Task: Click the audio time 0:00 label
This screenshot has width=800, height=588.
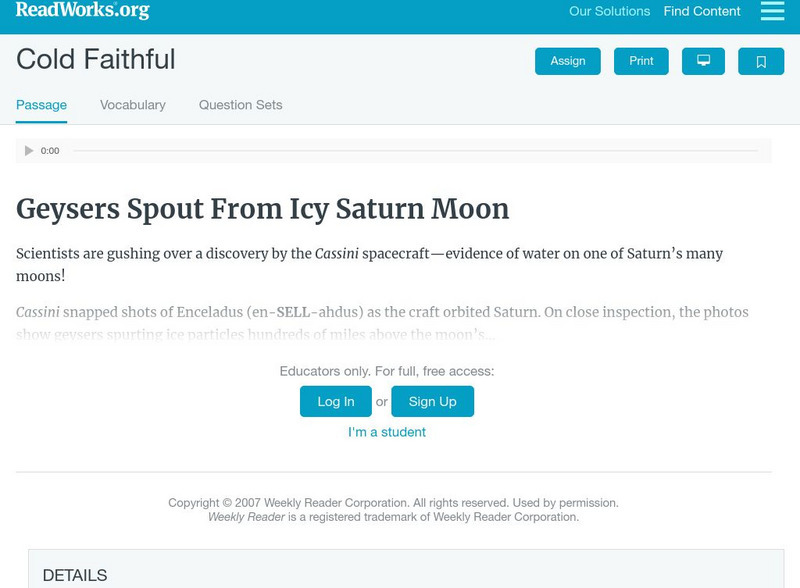Action: coord(50,151)
